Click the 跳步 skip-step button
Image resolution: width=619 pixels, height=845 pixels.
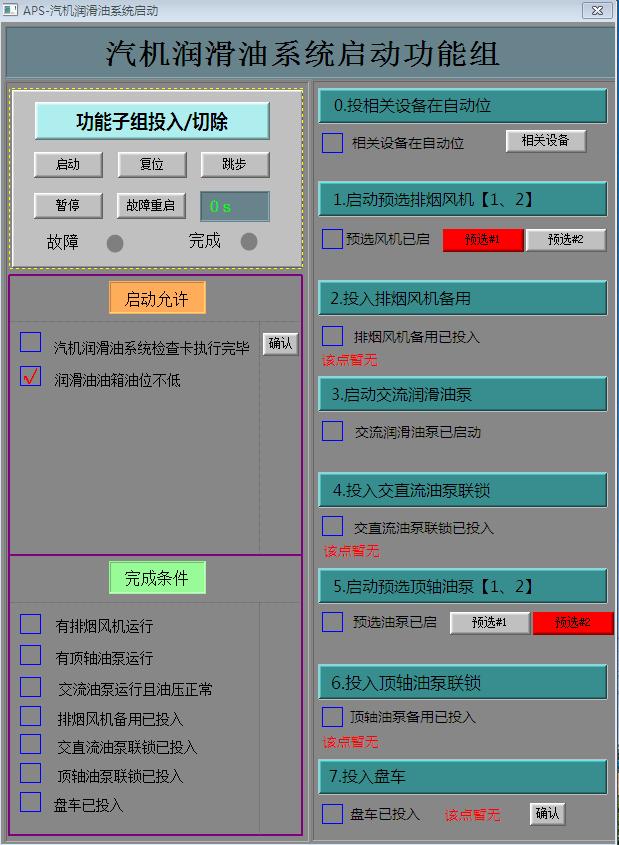pos(235,164)
